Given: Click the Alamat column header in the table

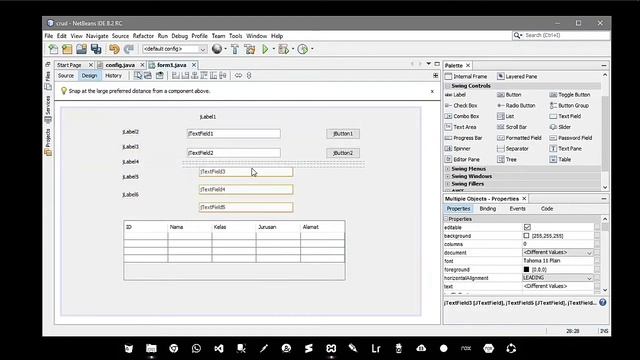Looking at the screenshot, I should pyautogui.click(x=322, y=227).
